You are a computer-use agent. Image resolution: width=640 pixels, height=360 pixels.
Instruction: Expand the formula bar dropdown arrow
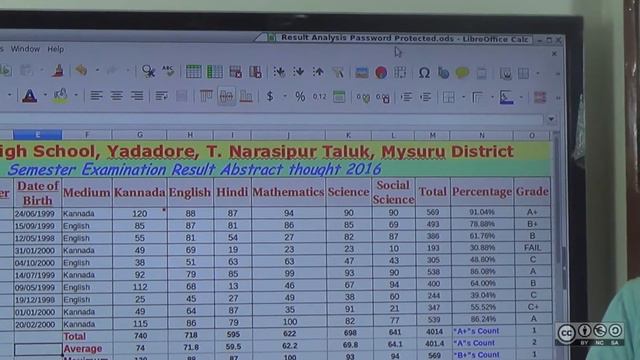(551, 119)
